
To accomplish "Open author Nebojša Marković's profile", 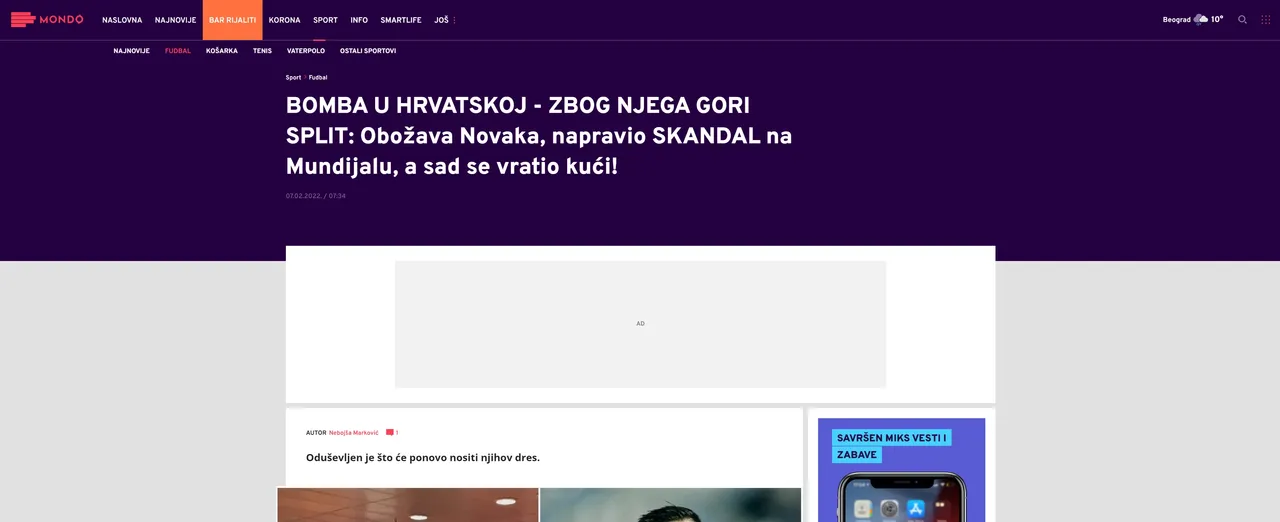I will (x=354, y=433).
